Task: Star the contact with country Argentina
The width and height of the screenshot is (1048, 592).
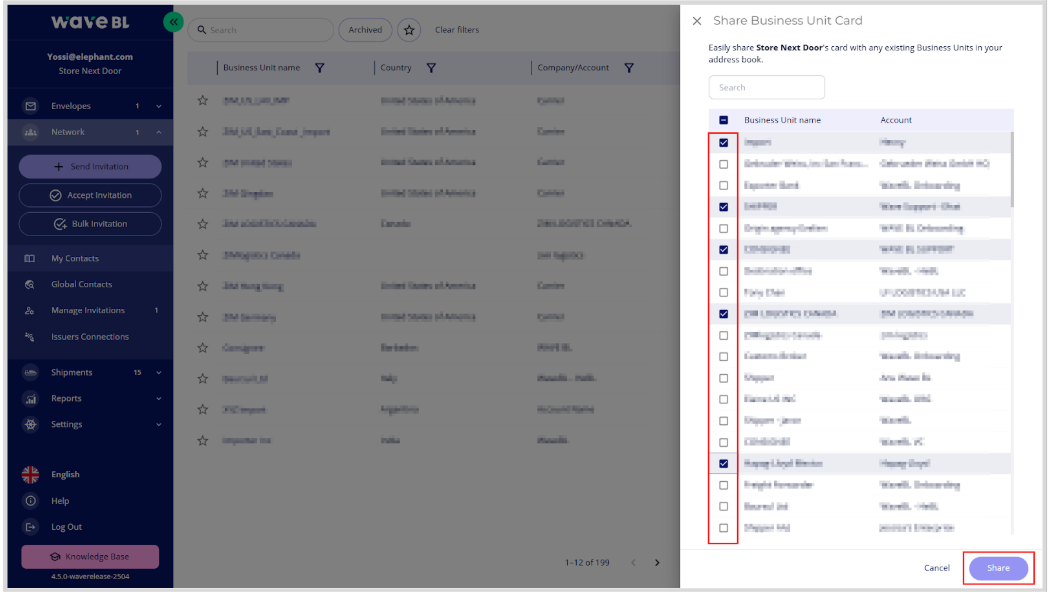Action: (203, 410)
